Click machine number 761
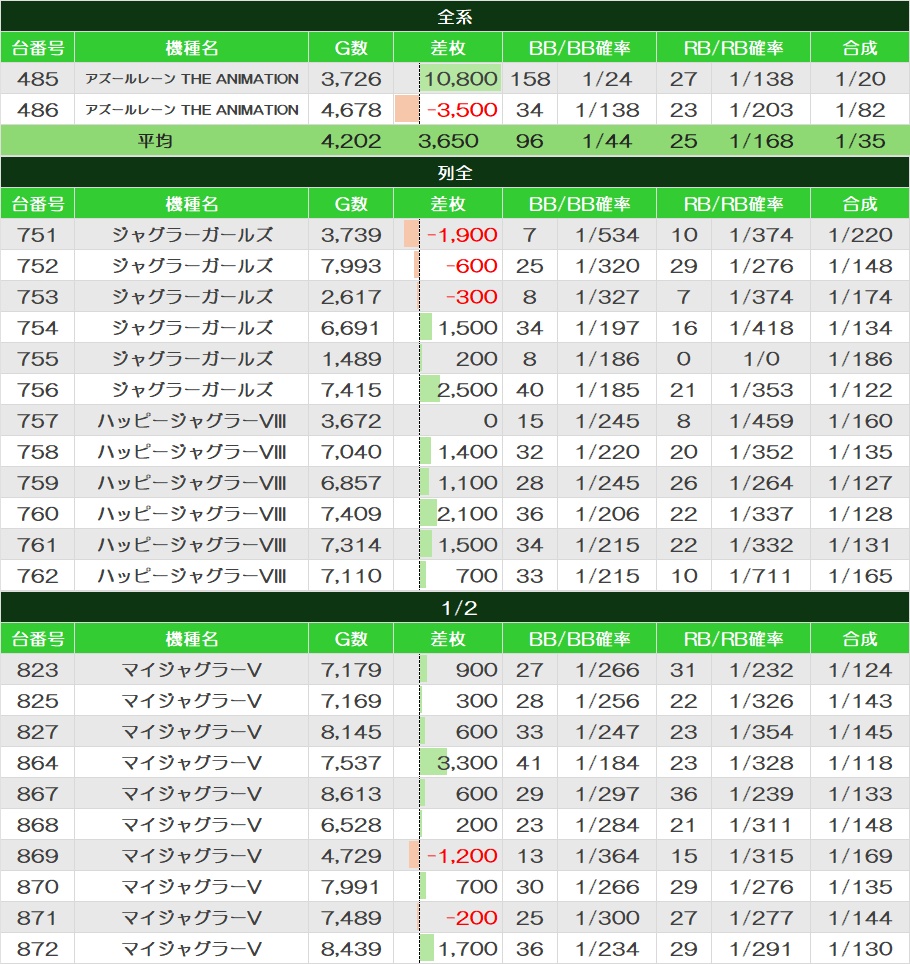 coord(38,545)
